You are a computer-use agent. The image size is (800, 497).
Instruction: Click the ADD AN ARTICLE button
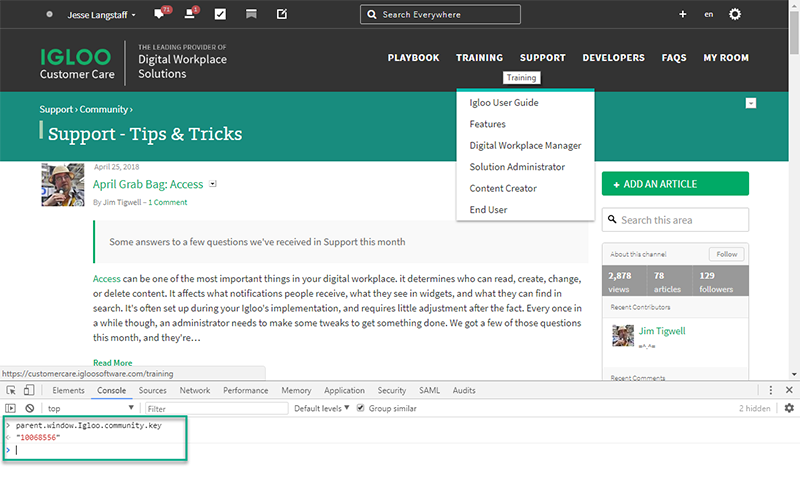click(675, 184)
